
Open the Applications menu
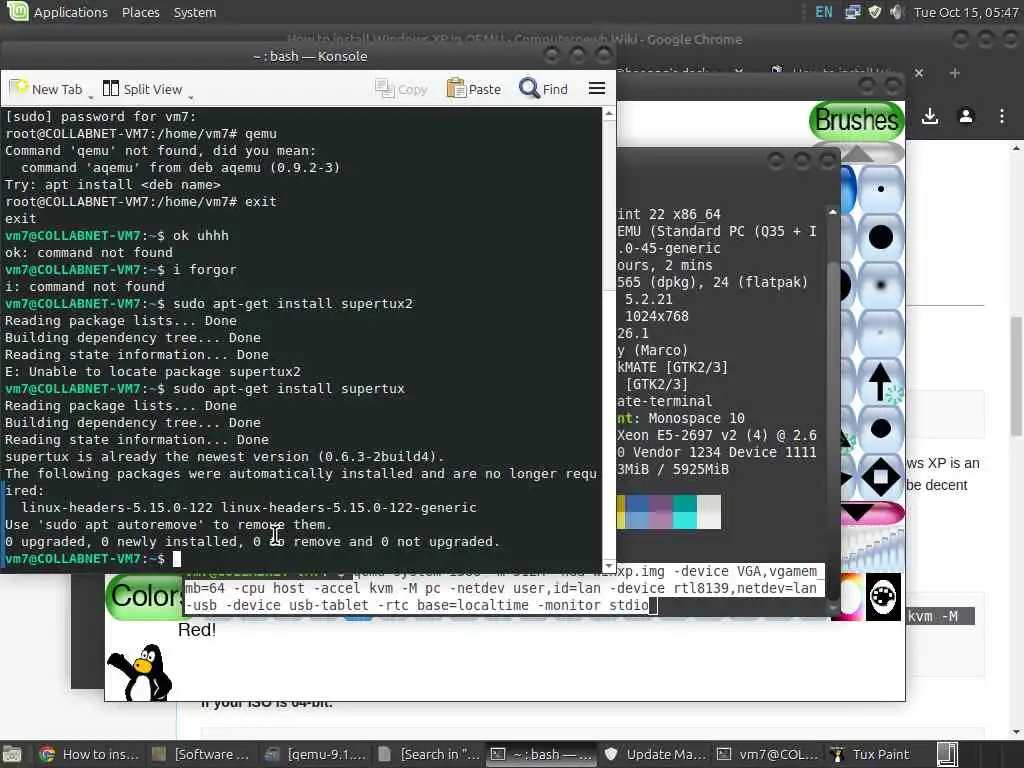tap(71, 12)
